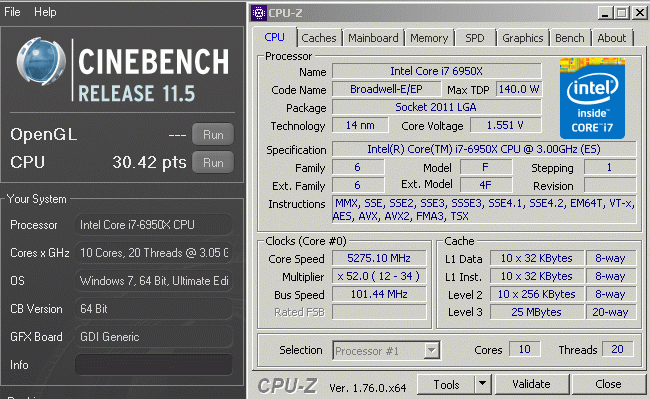The image size is (650, 399).
Task: Click the Info text field in Cinebench
Action: [x=154, y=365]
